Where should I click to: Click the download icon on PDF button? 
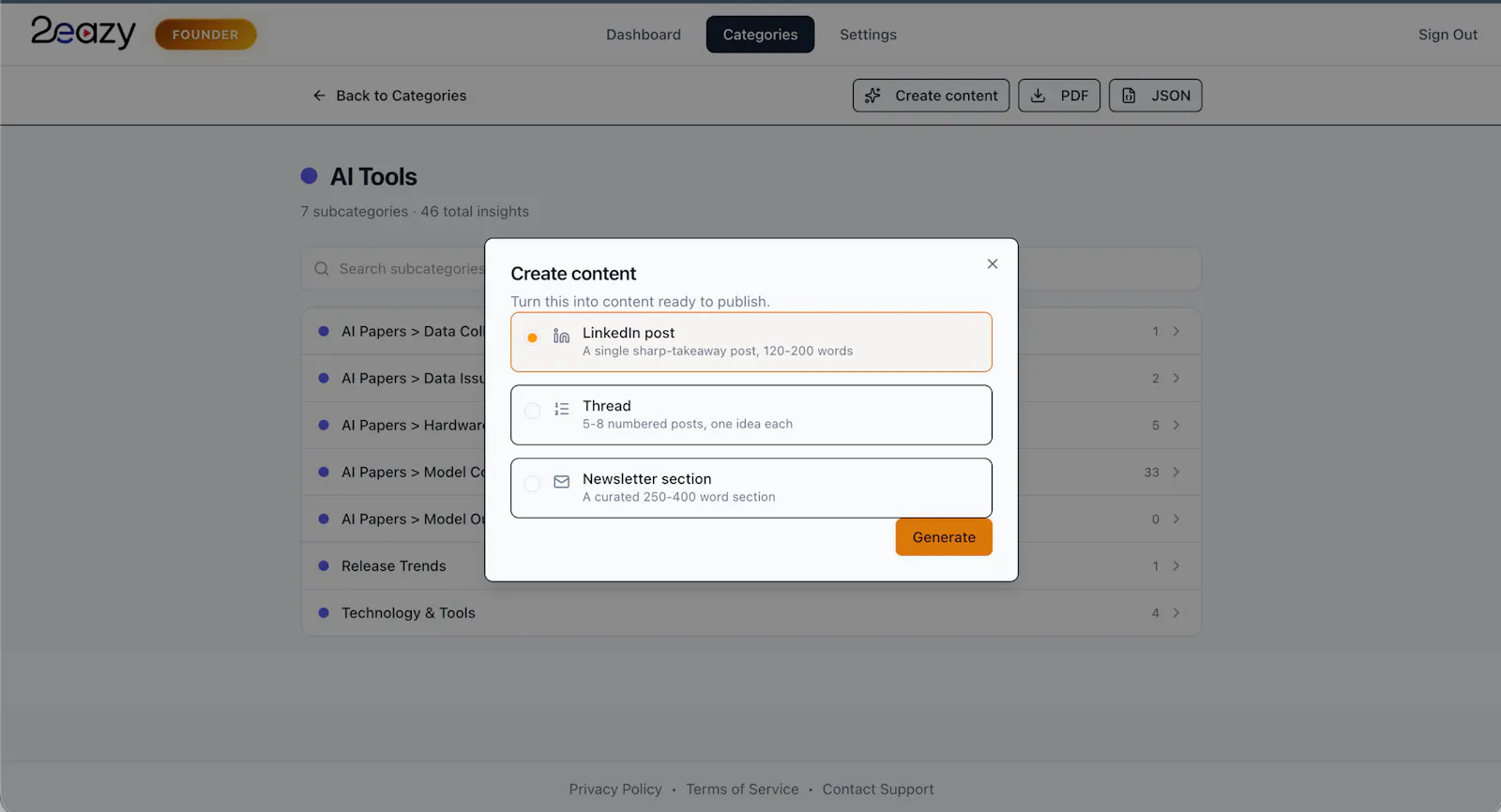coord(1039,96)
